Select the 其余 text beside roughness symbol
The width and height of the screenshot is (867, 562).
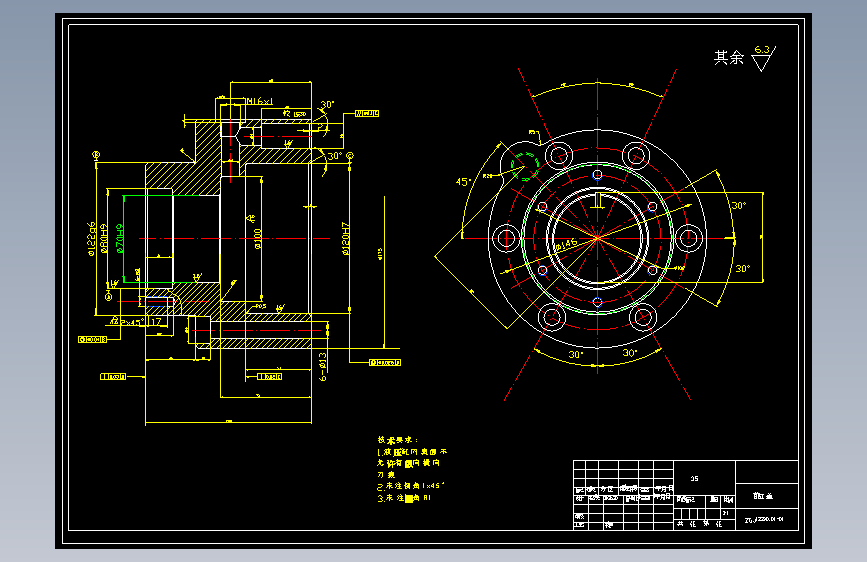coord(729,57)
